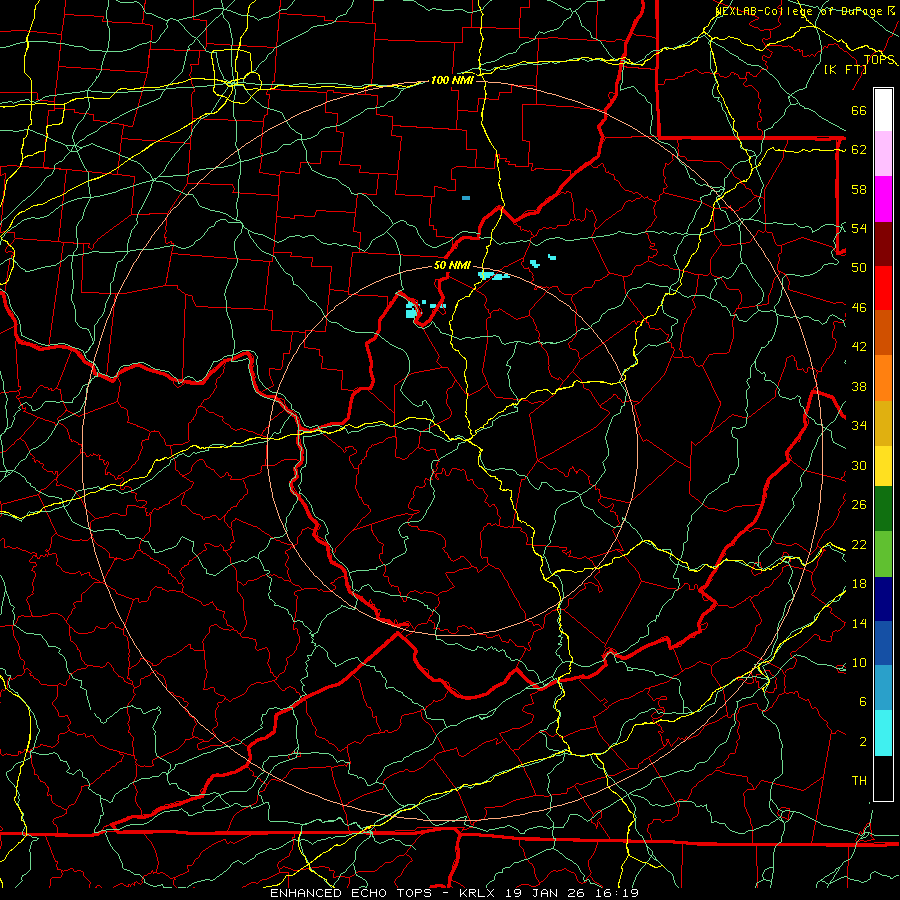Click legend value 54
This screenshot has height=900, width=900.
point(859,228)
